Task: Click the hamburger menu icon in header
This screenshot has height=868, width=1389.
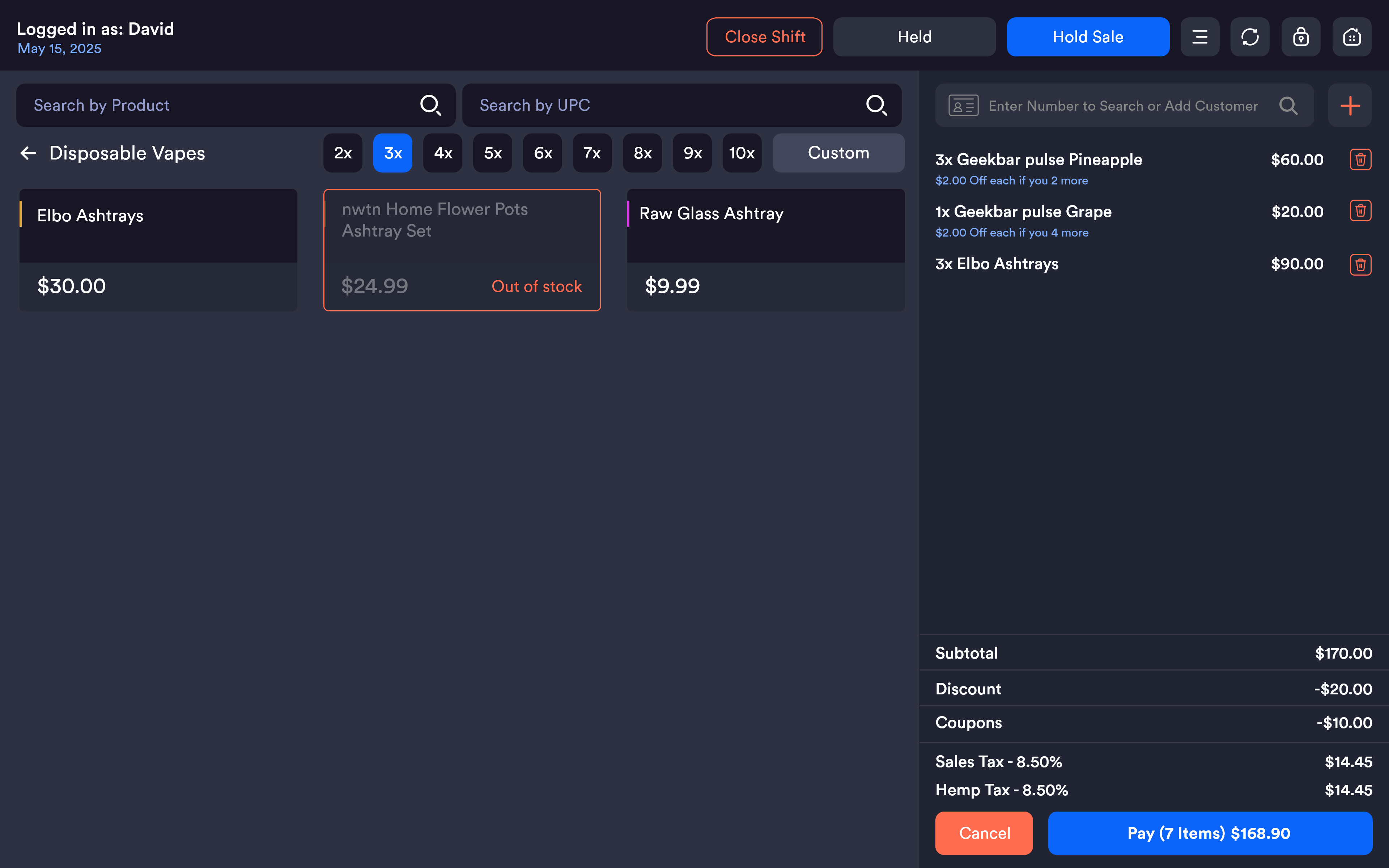Action: pos(1199,37)
